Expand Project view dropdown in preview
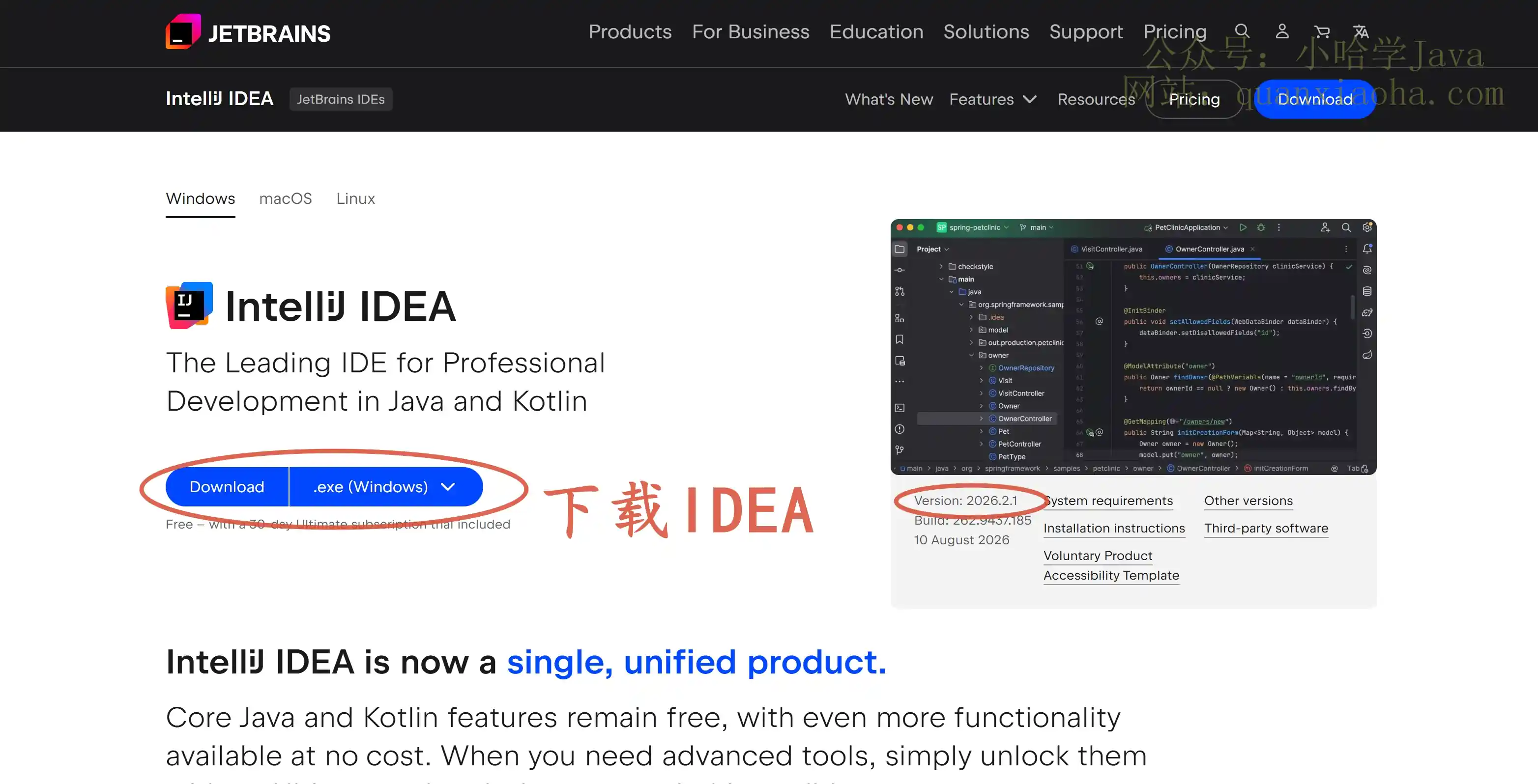1538x784 pixels. pyautogui.click(x=932, y=249)
